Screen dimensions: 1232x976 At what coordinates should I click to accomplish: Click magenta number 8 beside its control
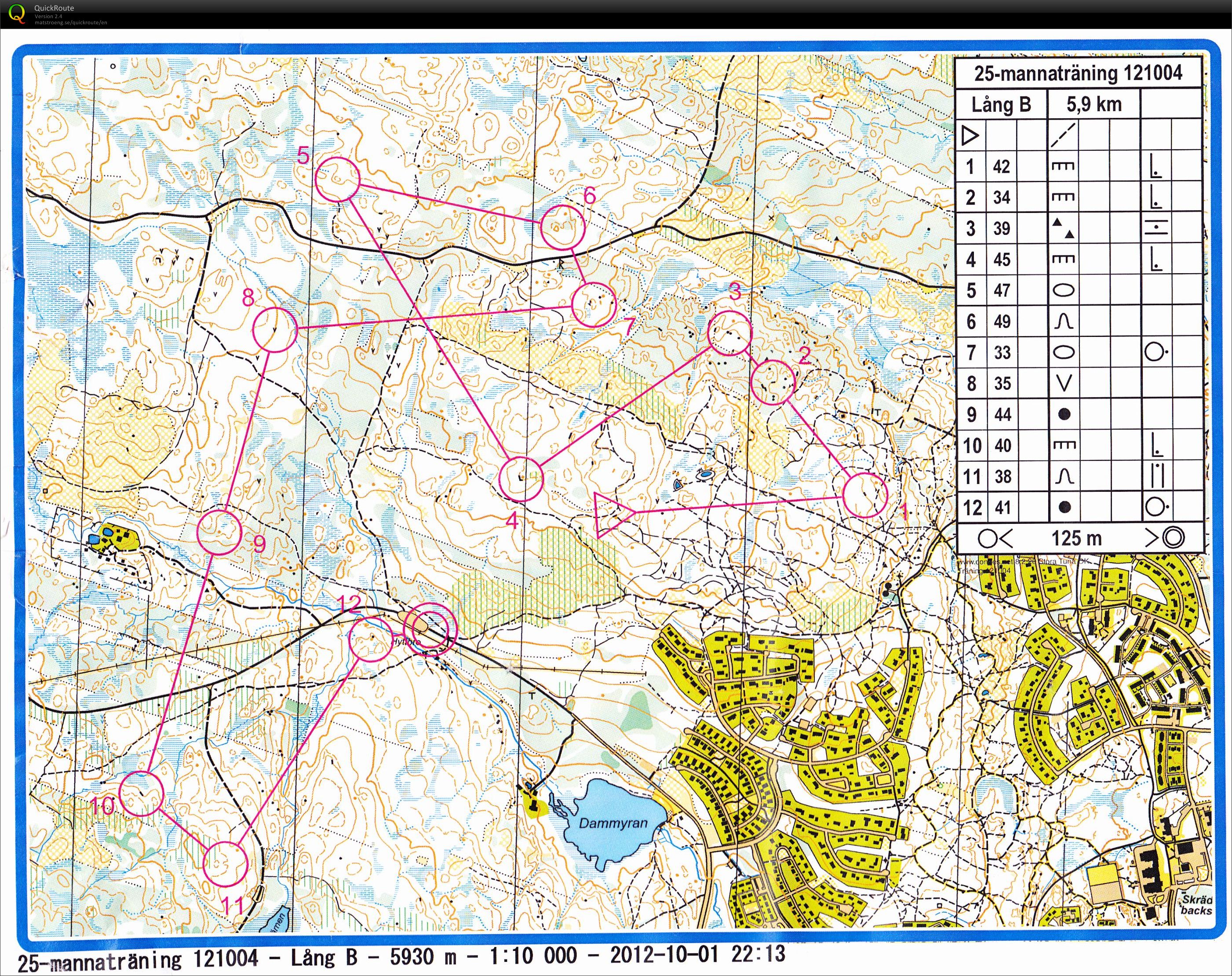(248, 298)
